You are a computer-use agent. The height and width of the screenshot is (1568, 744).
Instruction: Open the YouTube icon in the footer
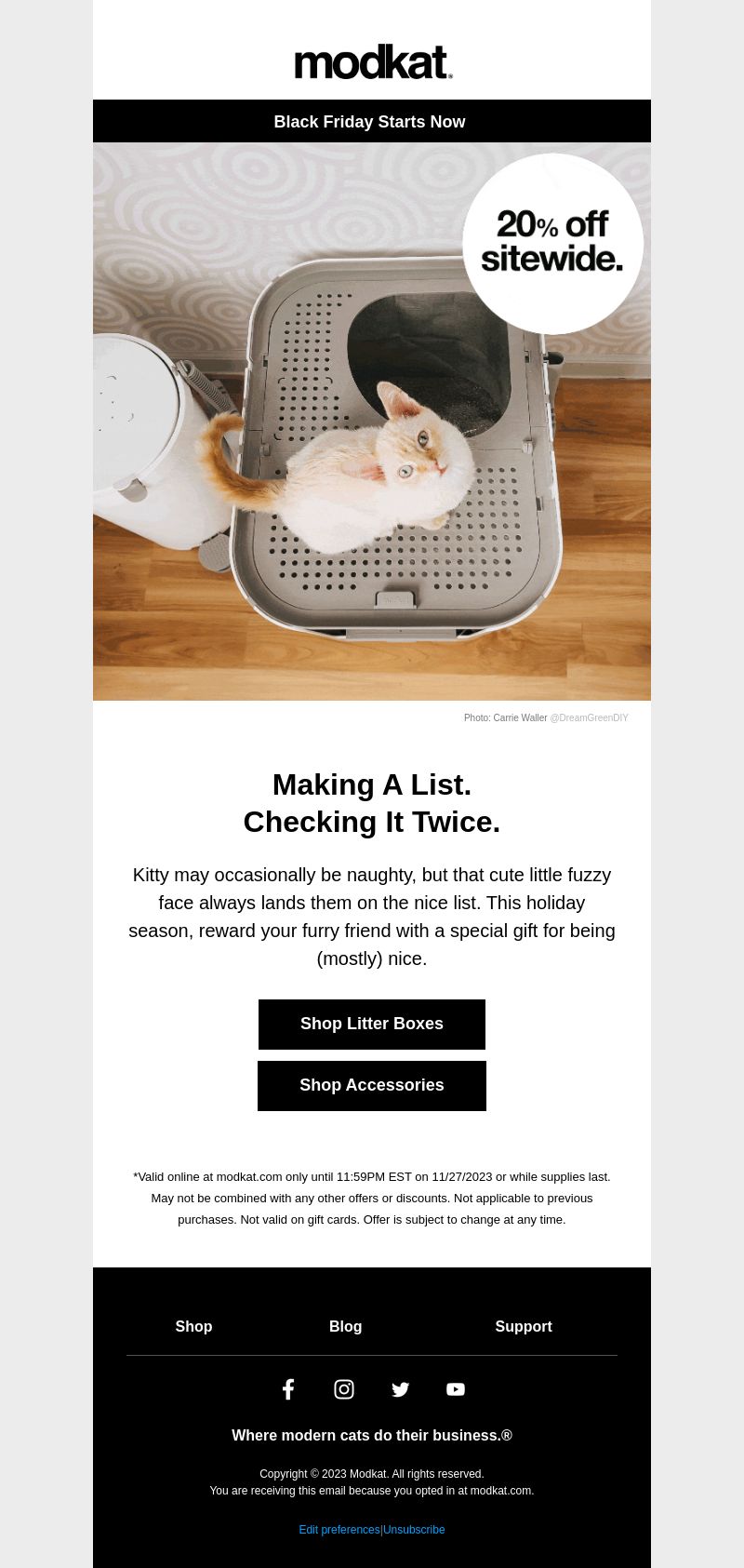456,1389
